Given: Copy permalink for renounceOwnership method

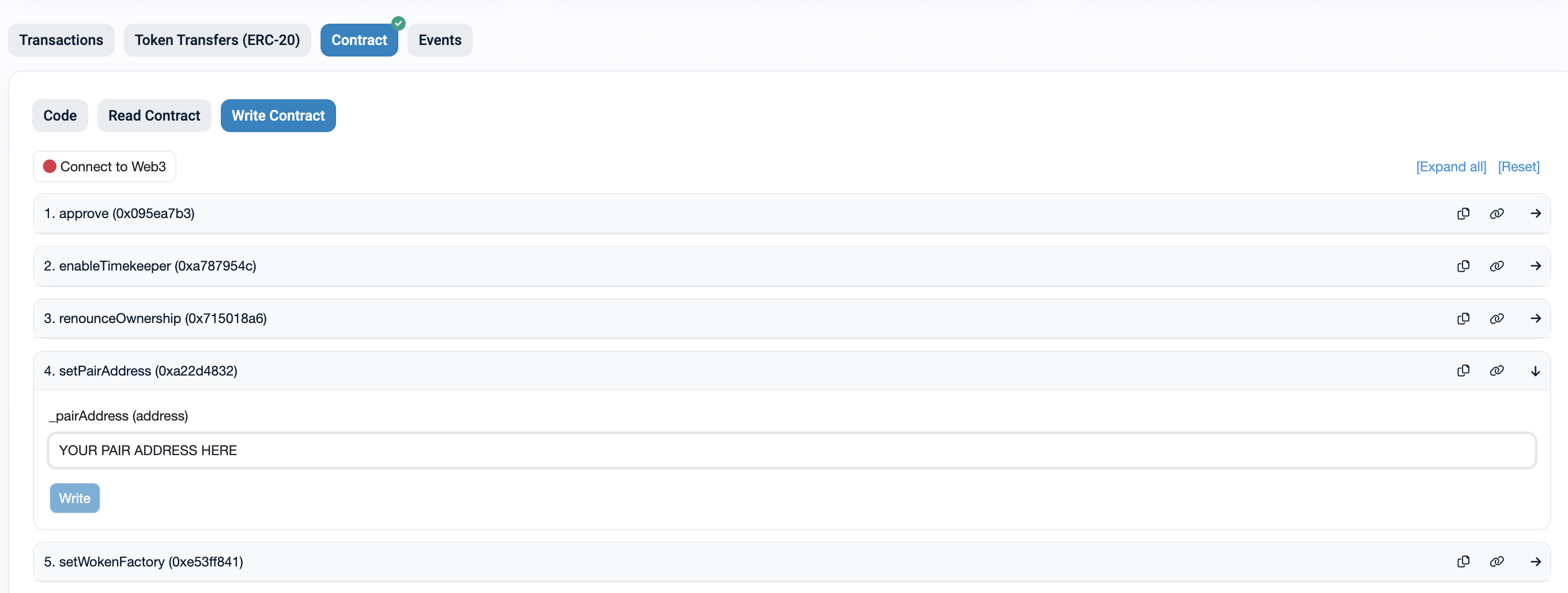Looking at the screenshot, I should 1497,318.
